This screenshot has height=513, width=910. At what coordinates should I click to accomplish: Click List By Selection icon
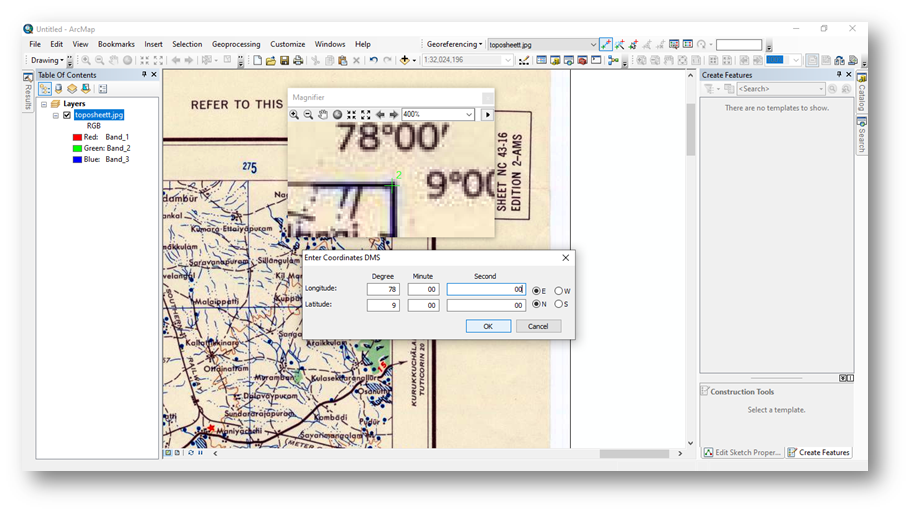tap(86, 89)
